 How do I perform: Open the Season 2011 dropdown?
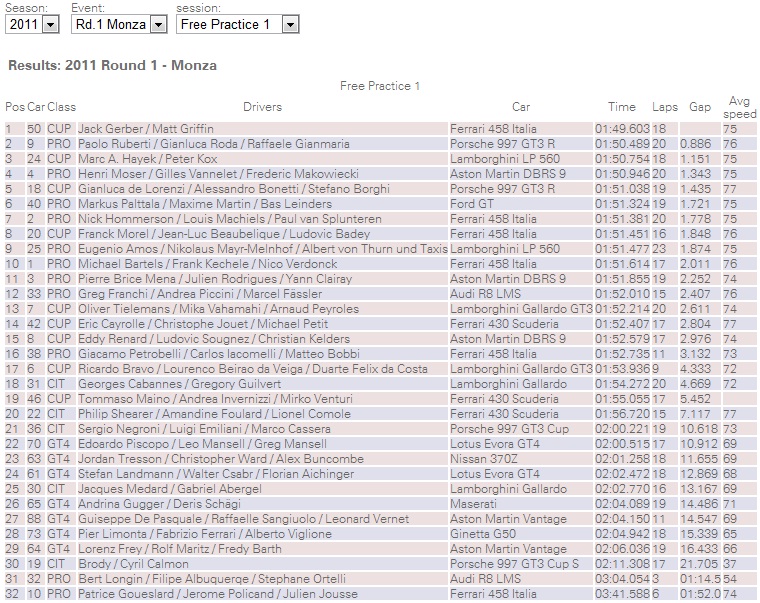[x=32, y=24]
